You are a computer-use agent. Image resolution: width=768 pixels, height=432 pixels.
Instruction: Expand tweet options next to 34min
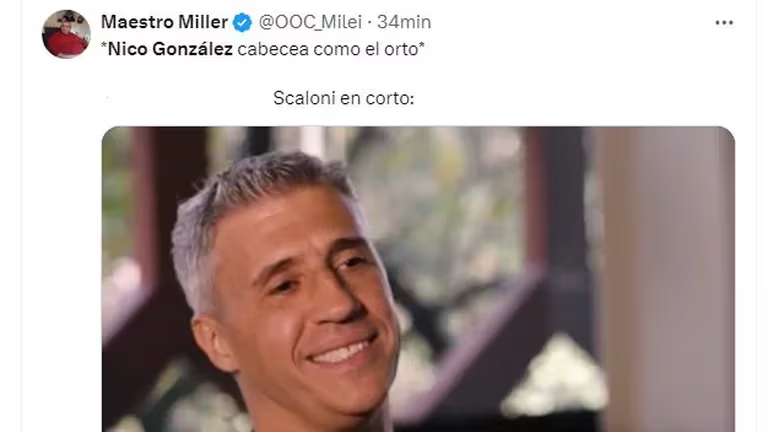[x=724, y=23]
